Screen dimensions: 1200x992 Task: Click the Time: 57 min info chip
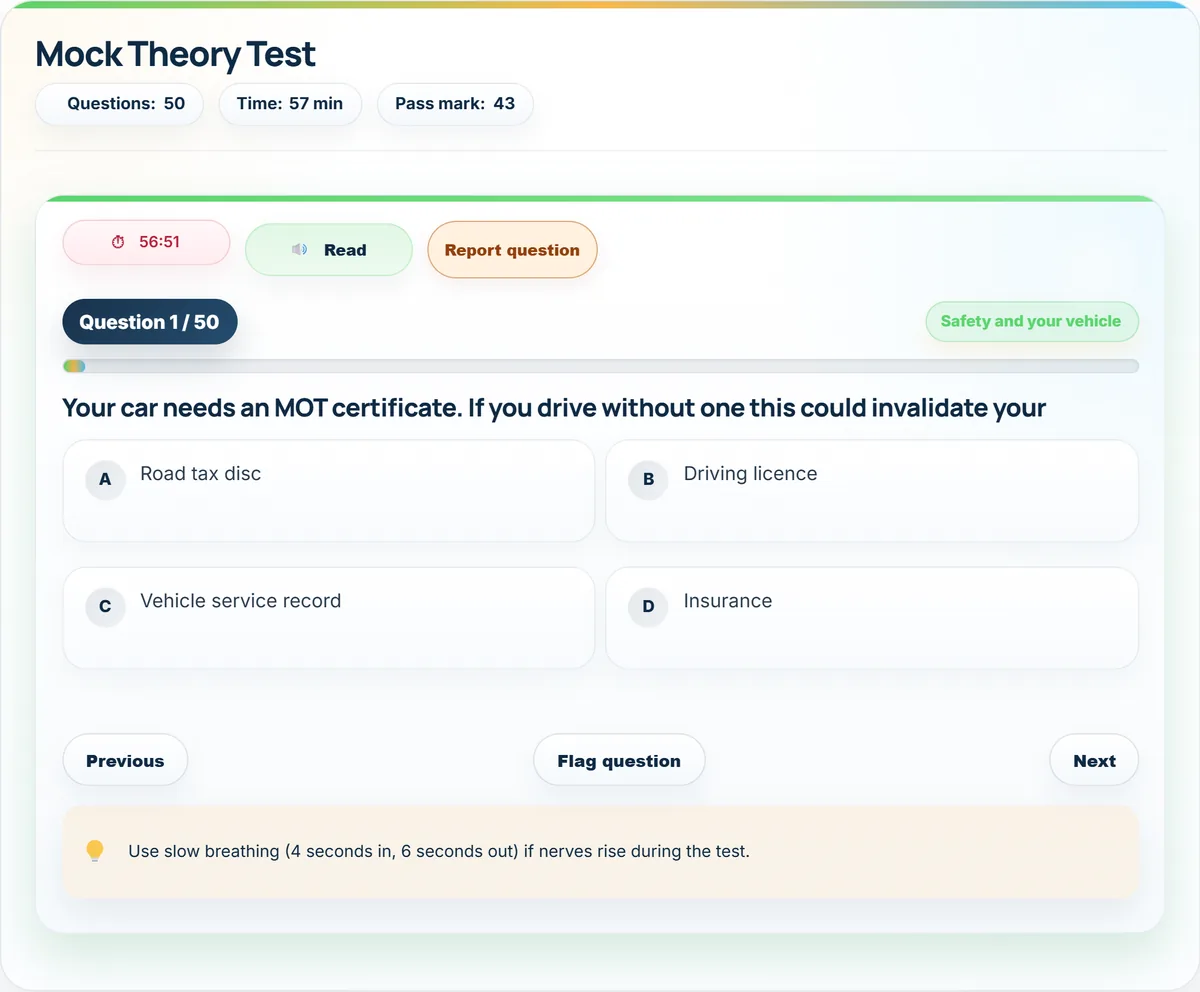coord(290,104)
